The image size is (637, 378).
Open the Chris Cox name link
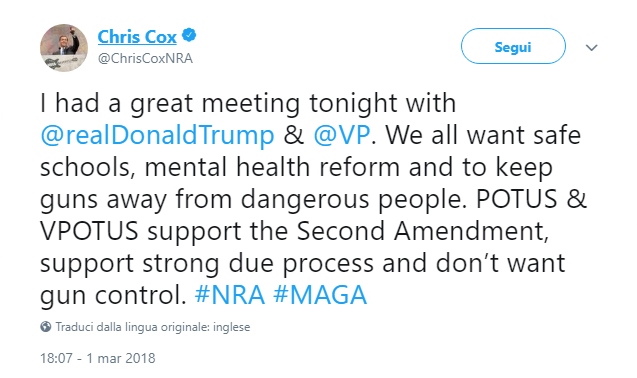pyautogui.click(x=137, y=37)
